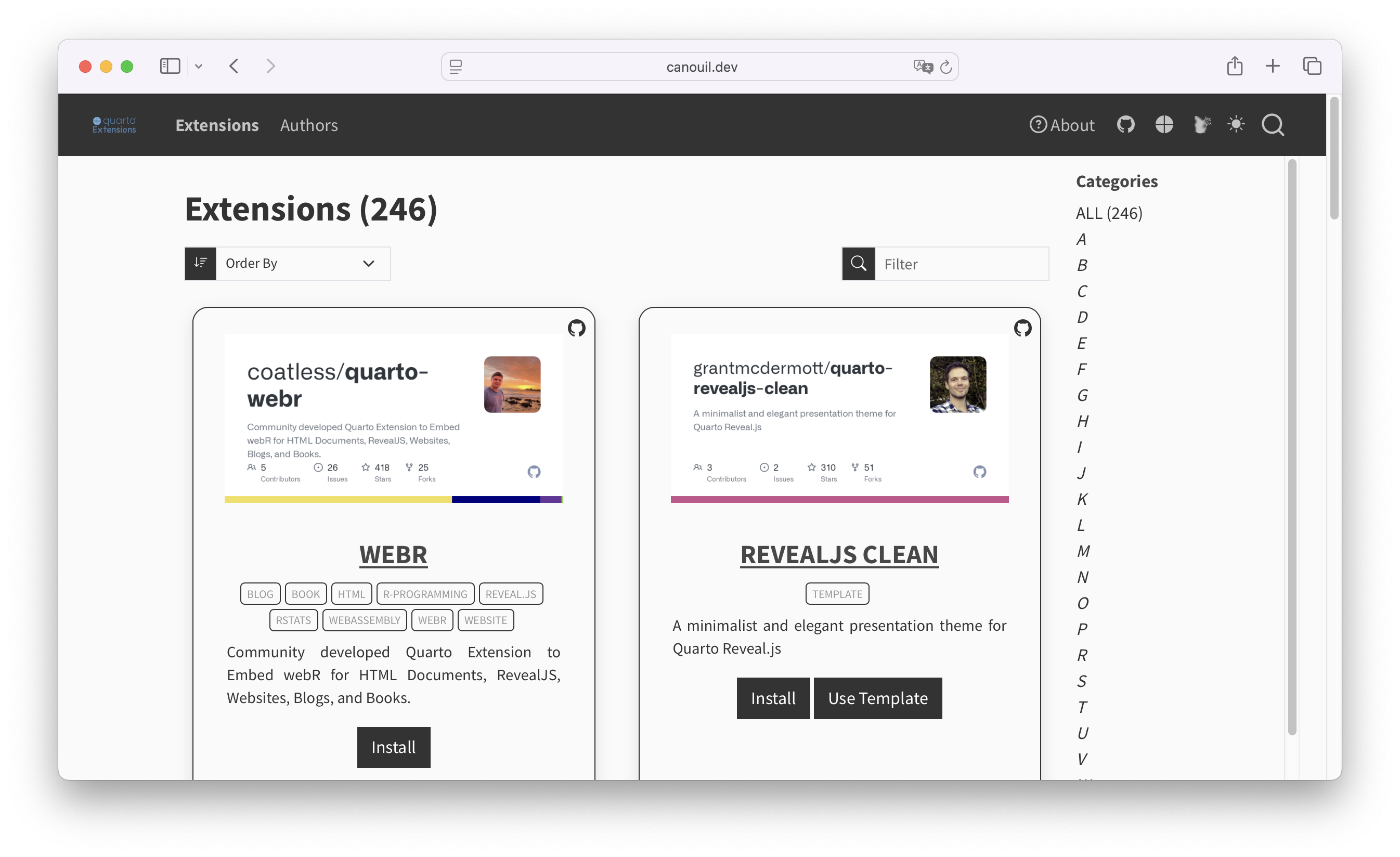1400x857 pixels.
Task: Open GitHub repo icon on WEBR card corner
Action: click(577, 328)
